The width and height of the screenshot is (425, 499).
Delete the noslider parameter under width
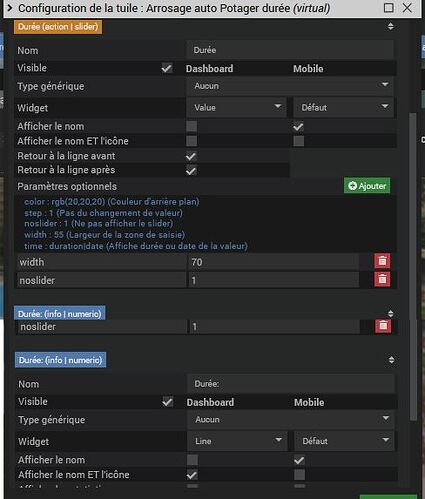point(382,279)
